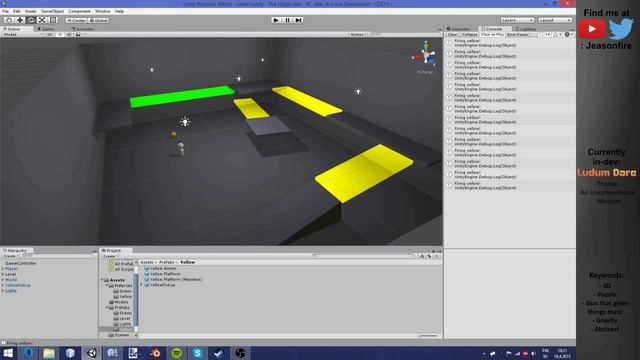Screen dimensions: 640x360
Task: Expand Player in Hierarchy
Action: coord(3,269)
